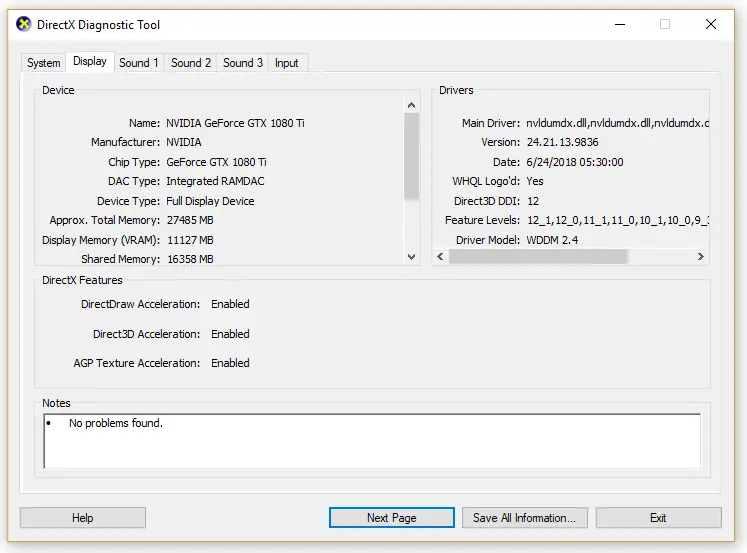Select the Display tab
This screenshot has height=553, width=747.
[x=90, y=61]
